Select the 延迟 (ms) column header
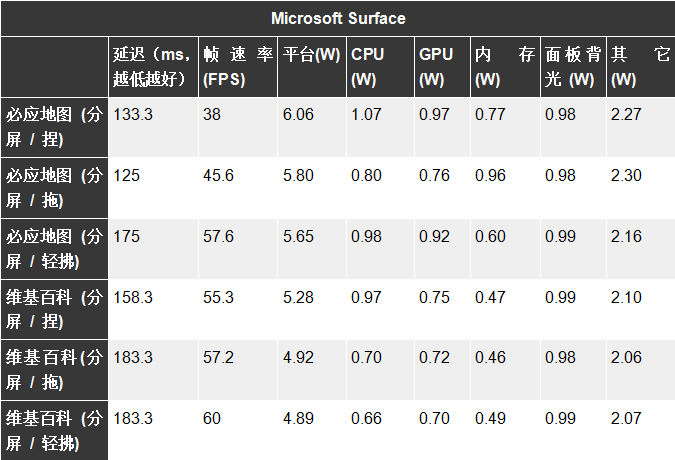This screenshot has height=460, width=675. click(153, 66)
